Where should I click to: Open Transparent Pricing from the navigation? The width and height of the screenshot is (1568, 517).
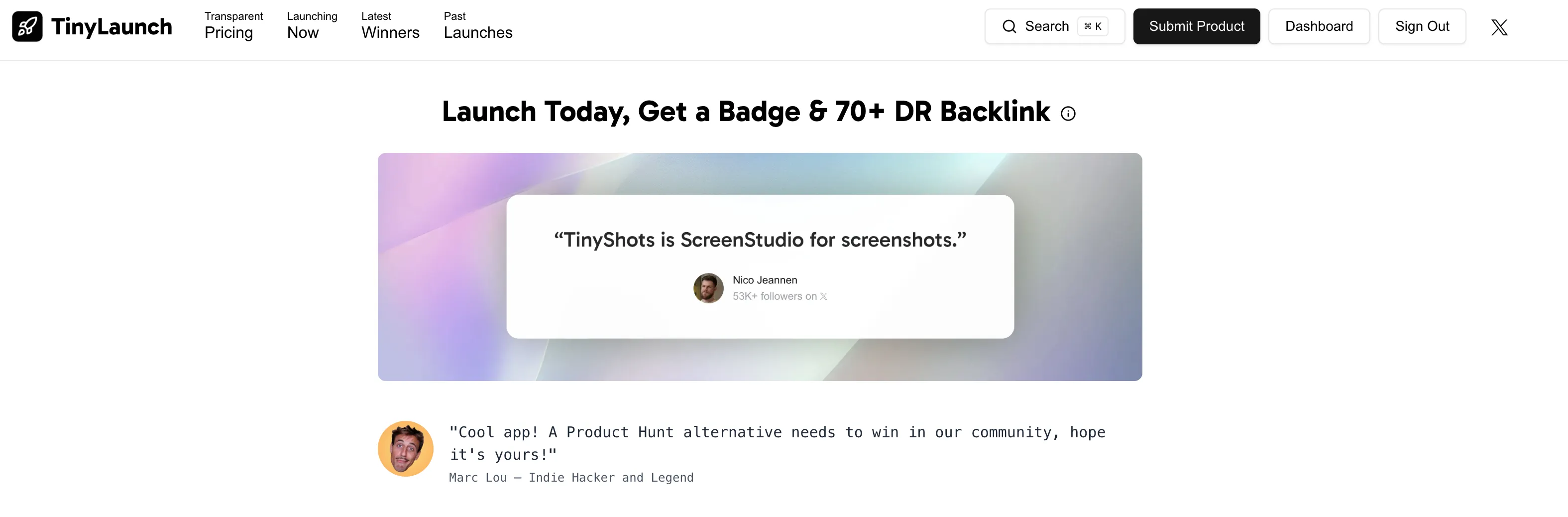[233, 26]
